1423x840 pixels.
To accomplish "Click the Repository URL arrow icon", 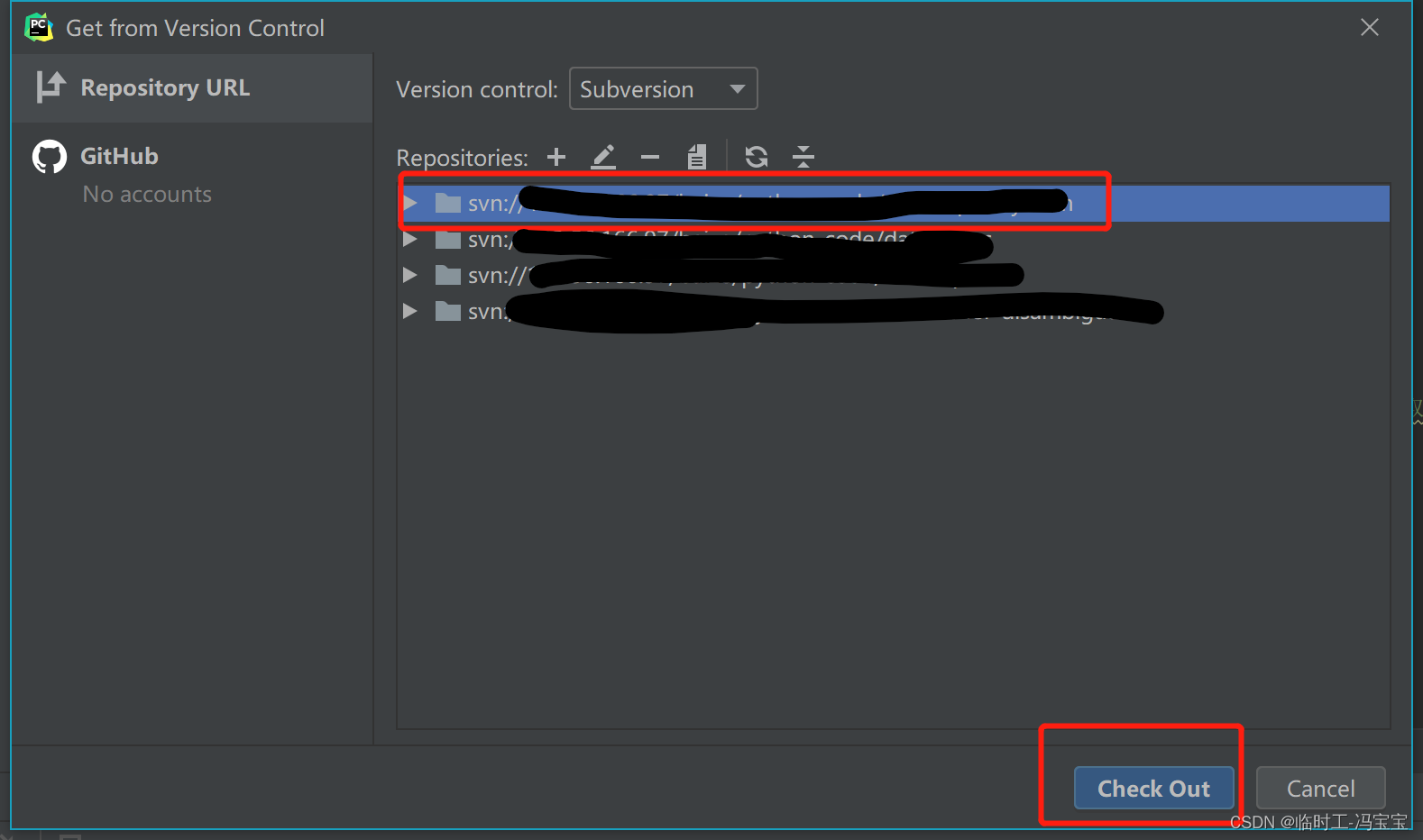I will click(x=50, y=87).
